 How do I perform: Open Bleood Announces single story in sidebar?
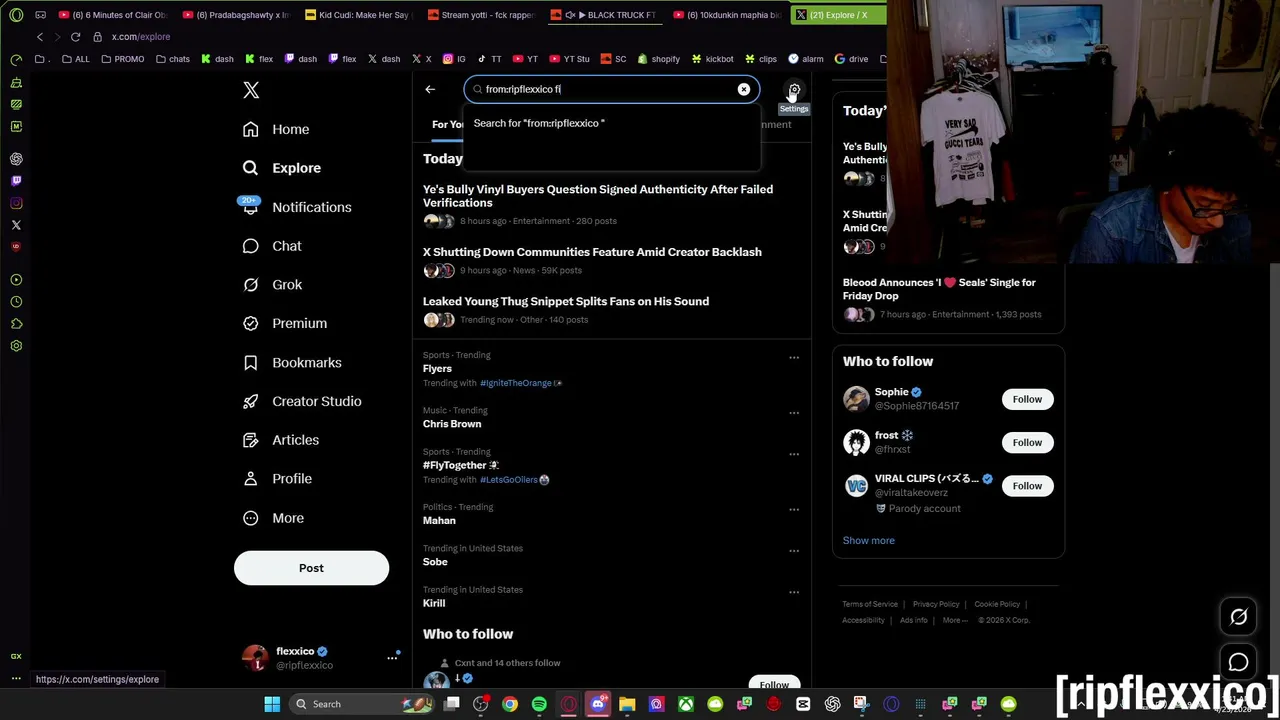[x=939, y=289]
